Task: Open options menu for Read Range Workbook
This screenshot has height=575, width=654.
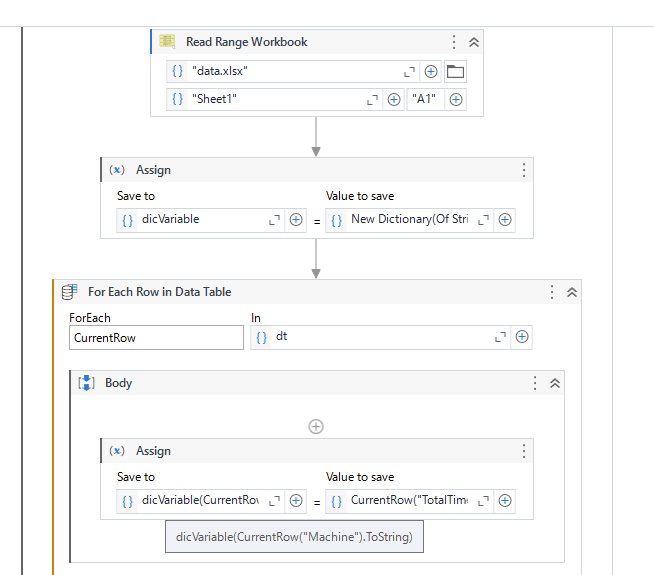Action: coord(454,42)
